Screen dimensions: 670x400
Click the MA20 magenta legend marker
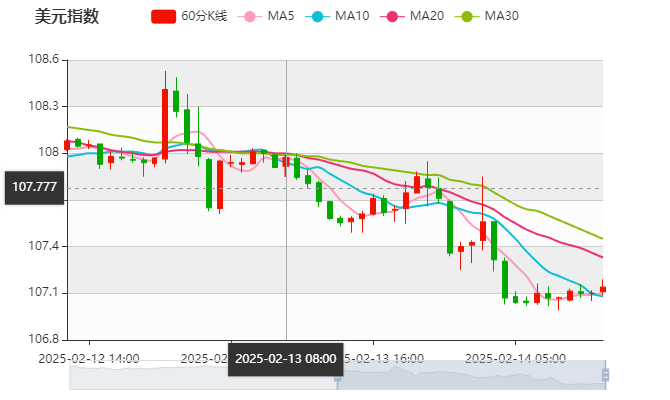[x=394, y=17]
